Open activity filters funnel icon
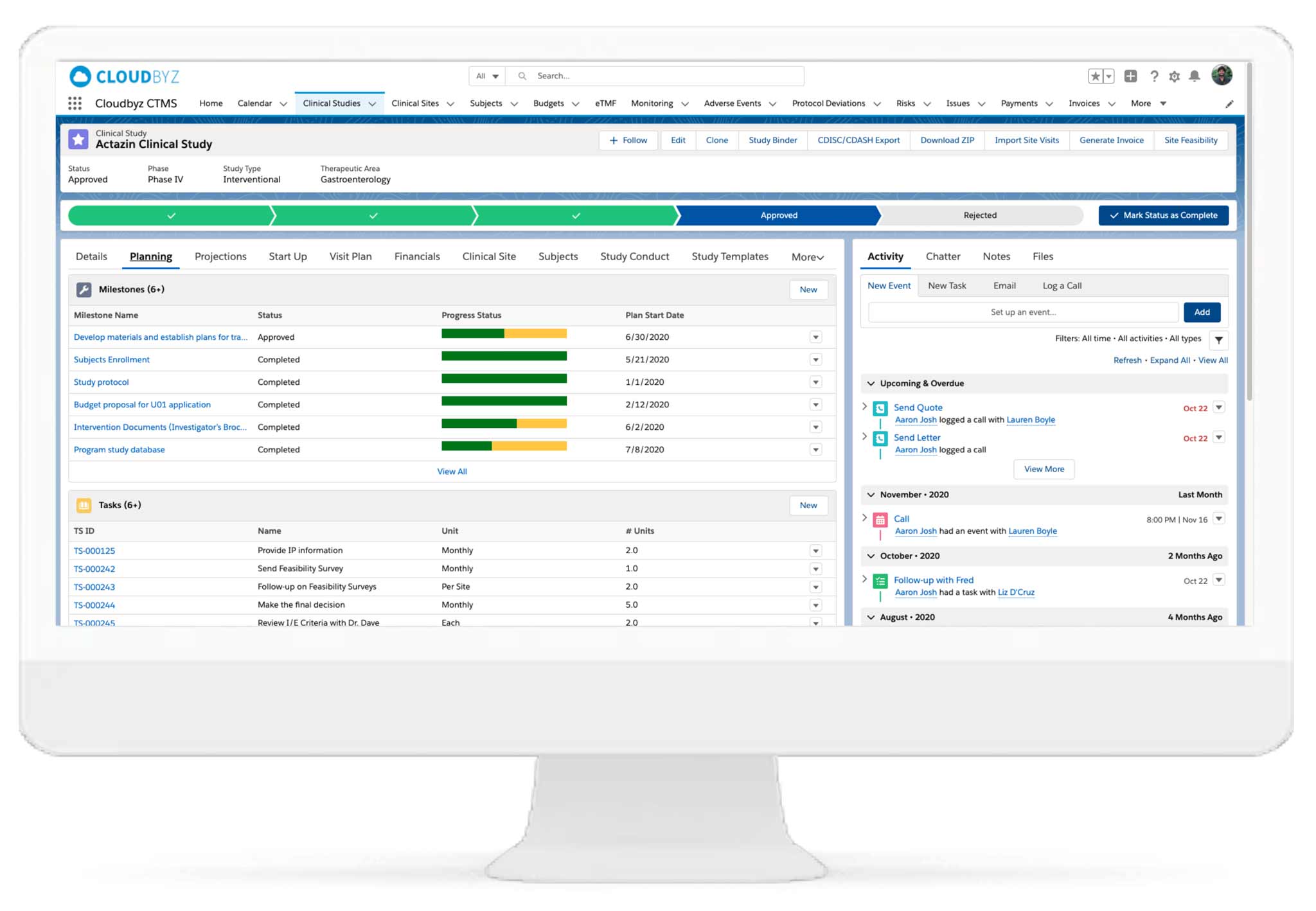Viewport: 1316px width, 911px height. point(1219,340)
